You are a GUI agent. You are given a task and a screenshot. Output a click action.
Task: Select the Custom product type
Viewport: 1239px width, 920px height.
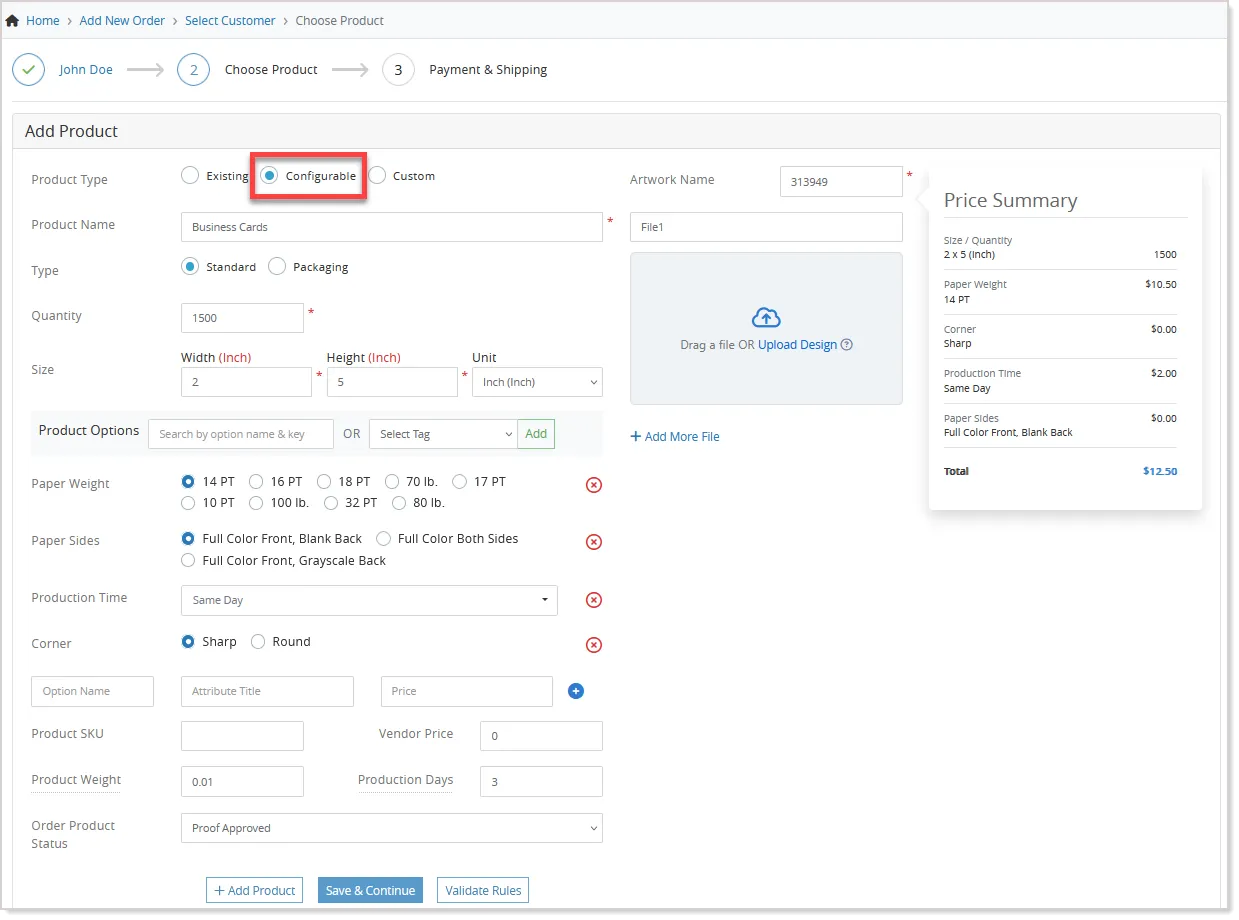[x=377, y=176]
